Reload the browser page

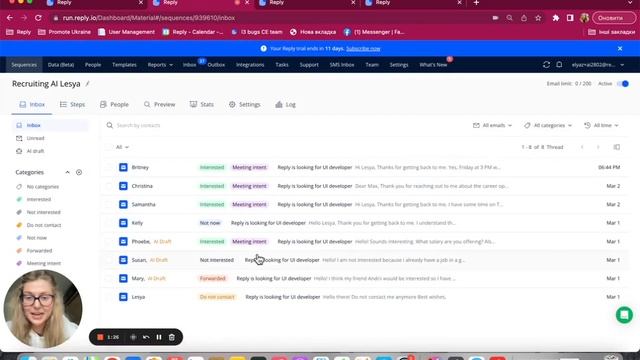click(x=38, y=18)
